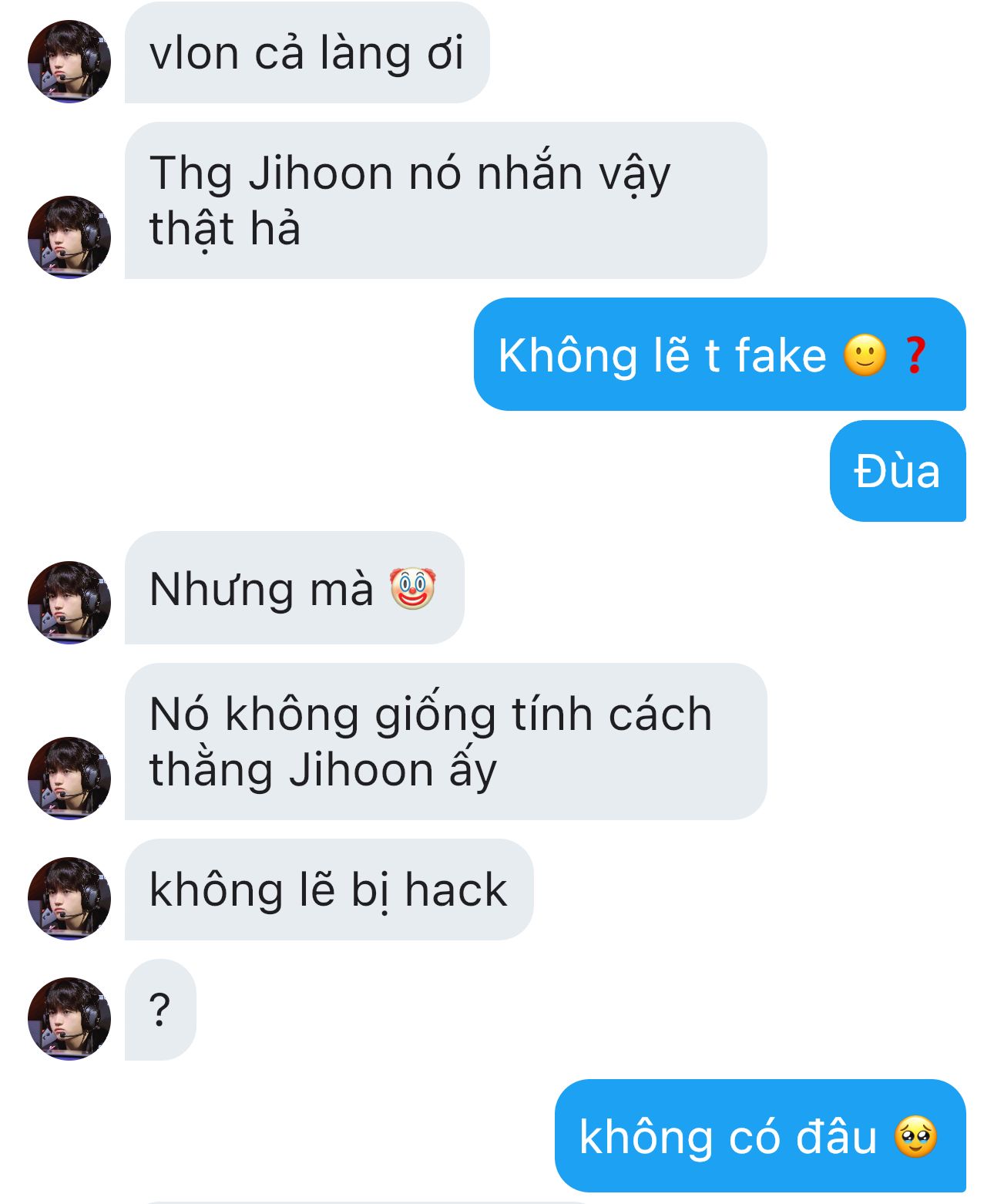The height and width of the screenshot is (1204, 994).
Task: Tap avatar beside the 'Nhưng mà' message
Action: [69, 603]
